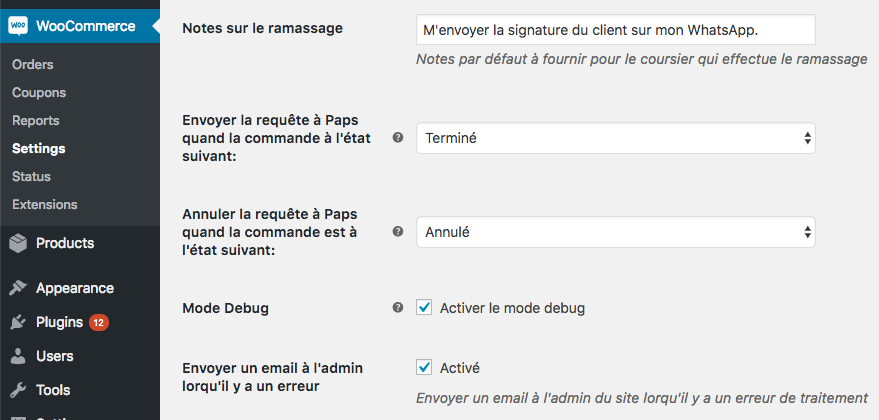This screenshot has height=420, width=879.
Task: Click the Tools wrench icon
Action: pos(18,390)
